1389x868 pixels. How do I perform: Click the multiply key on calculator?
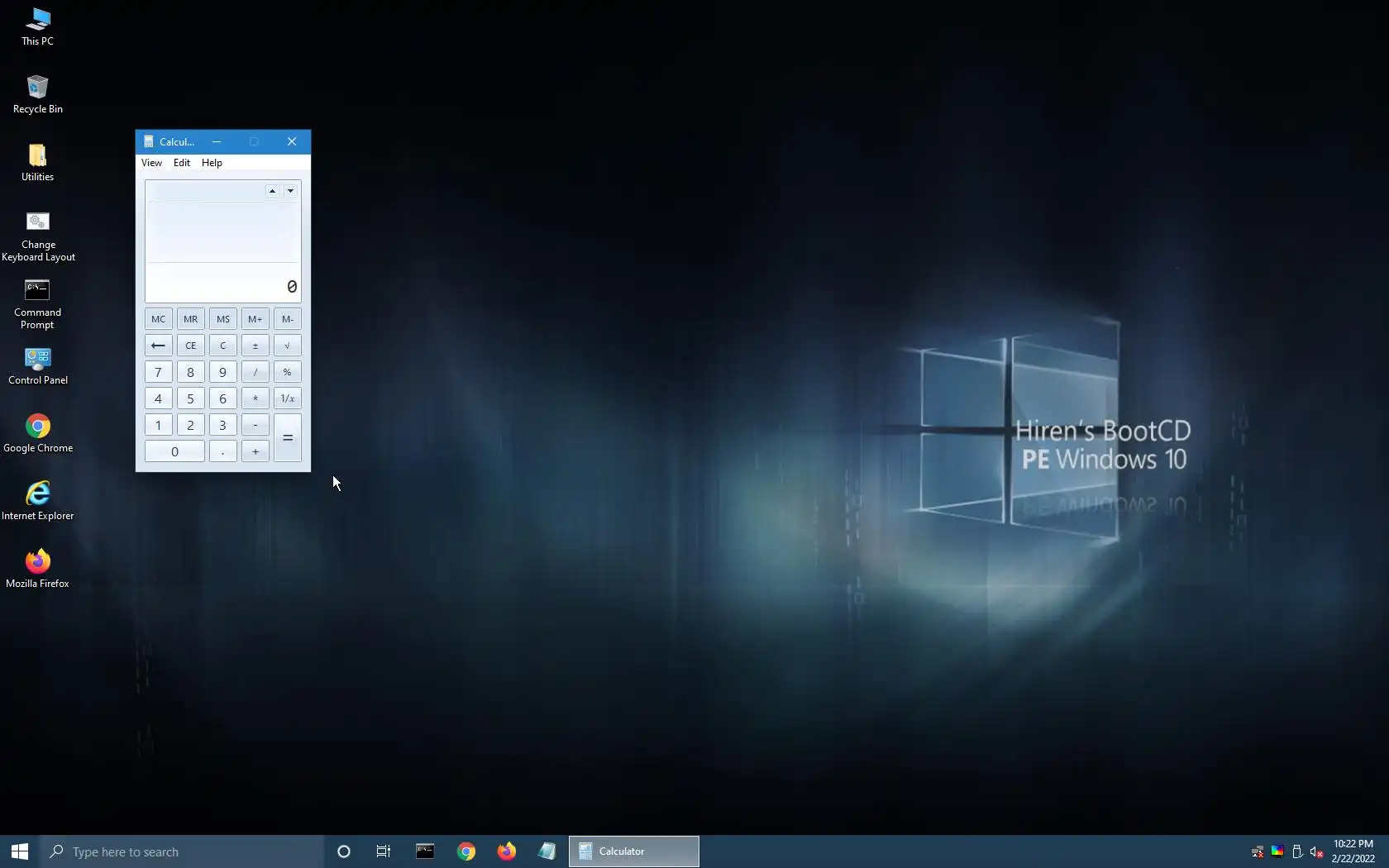point(255,398)
